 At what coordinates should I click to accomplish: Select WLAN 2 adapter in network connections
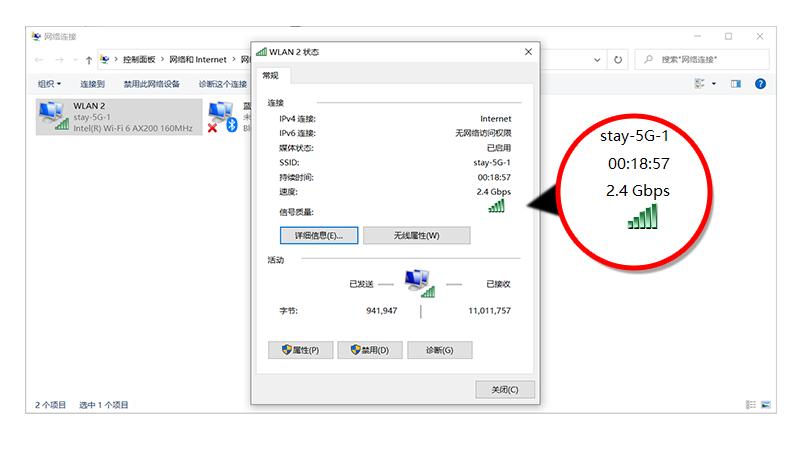pos(119,117)
